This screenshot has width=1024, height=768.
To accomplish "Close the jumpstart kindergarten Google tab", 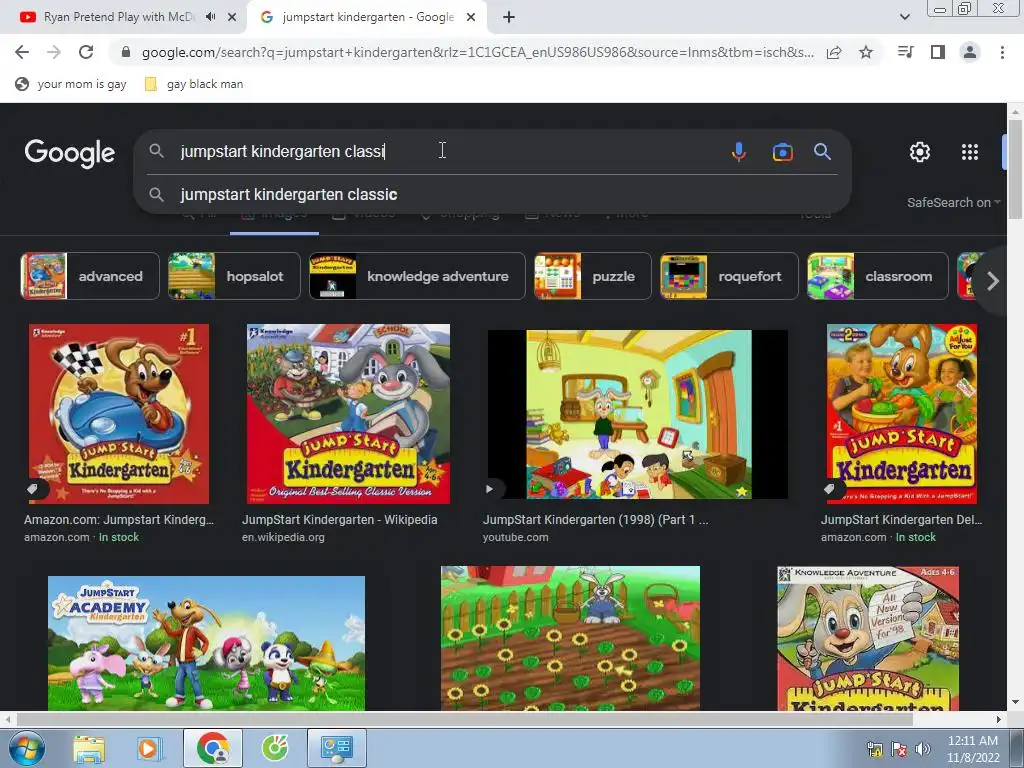I will click(471, 17).
